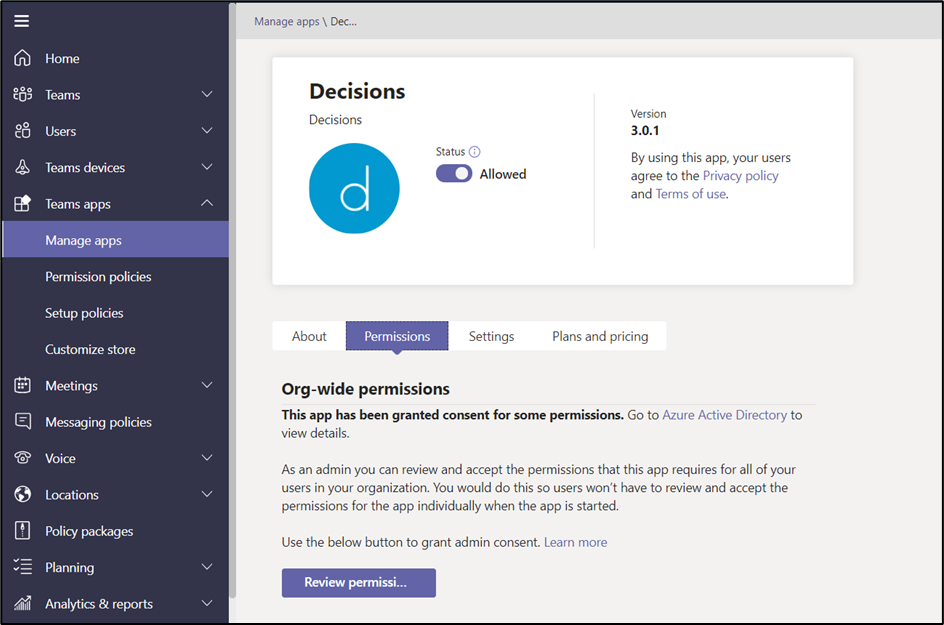Collapse the Teams apps chevron

(206, 204)
